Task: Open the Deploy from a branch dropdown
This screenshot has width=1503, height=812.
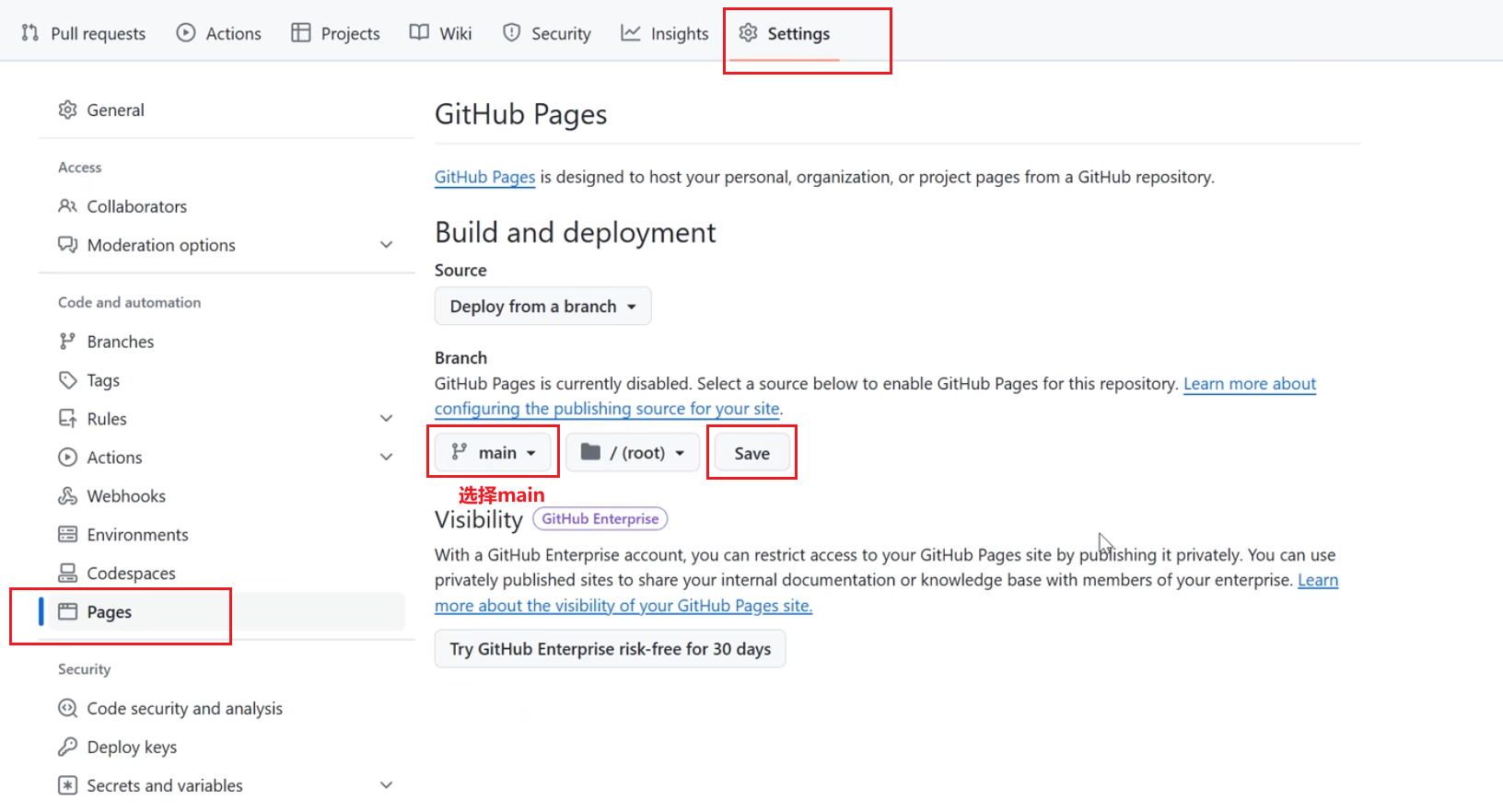Action: (542, 307)
